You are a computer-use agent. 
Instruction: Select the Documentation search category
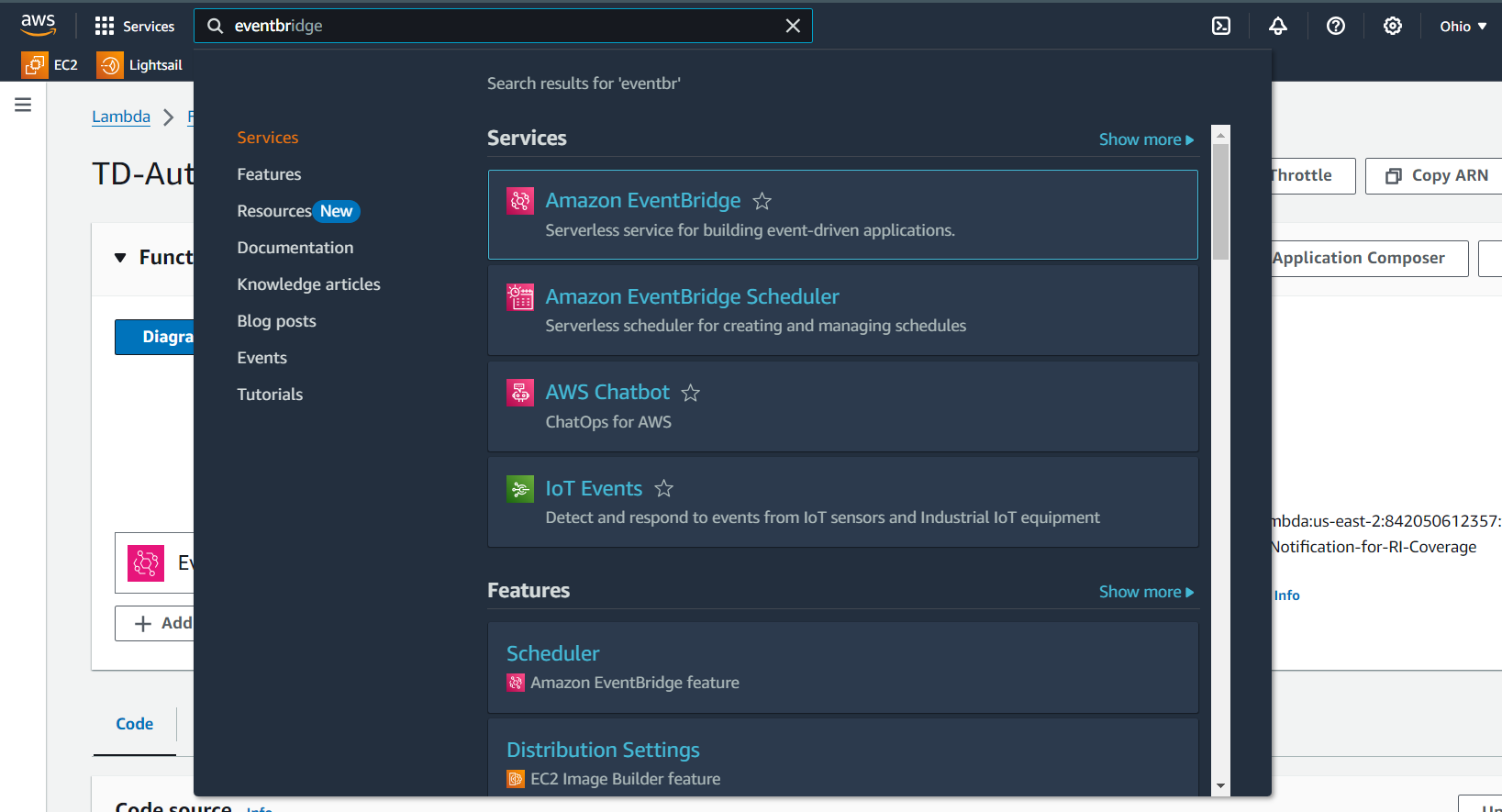[295, 248]
